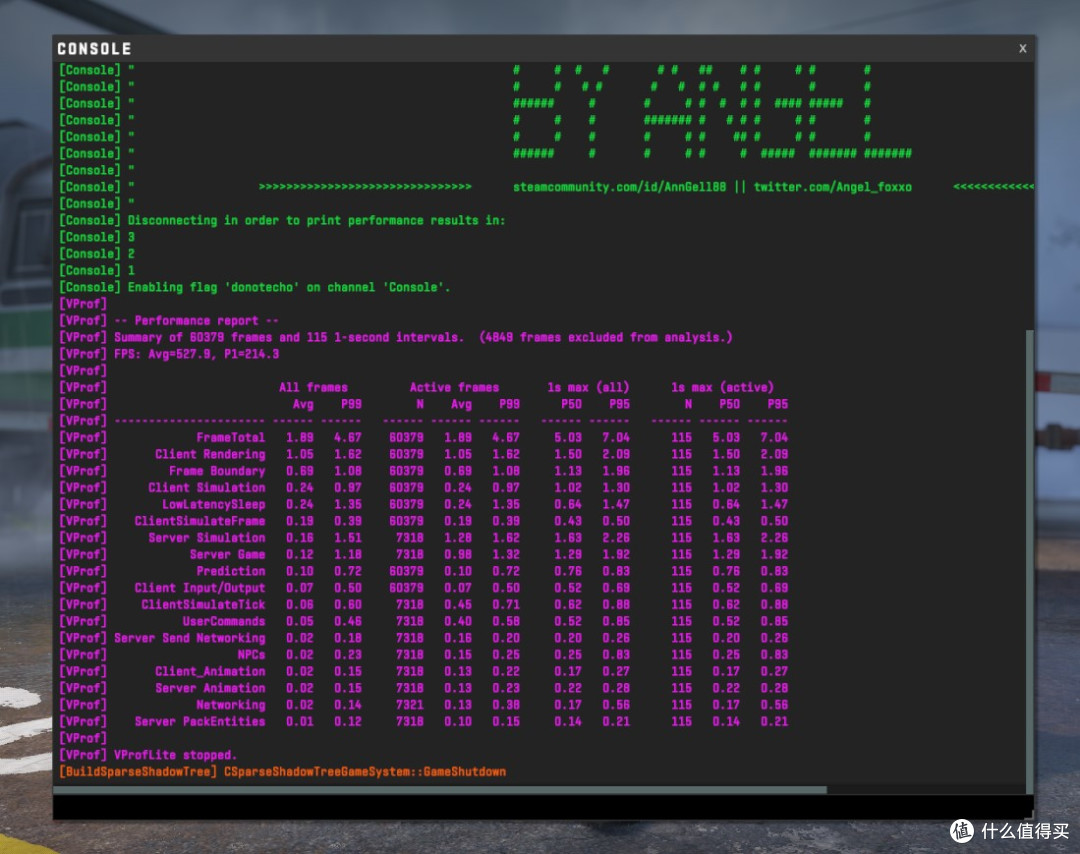The image size is (1080, 854).
Task: Click the steamcommunity.com/id/AnnGell88 text
Action: click(x=619, y=187)
